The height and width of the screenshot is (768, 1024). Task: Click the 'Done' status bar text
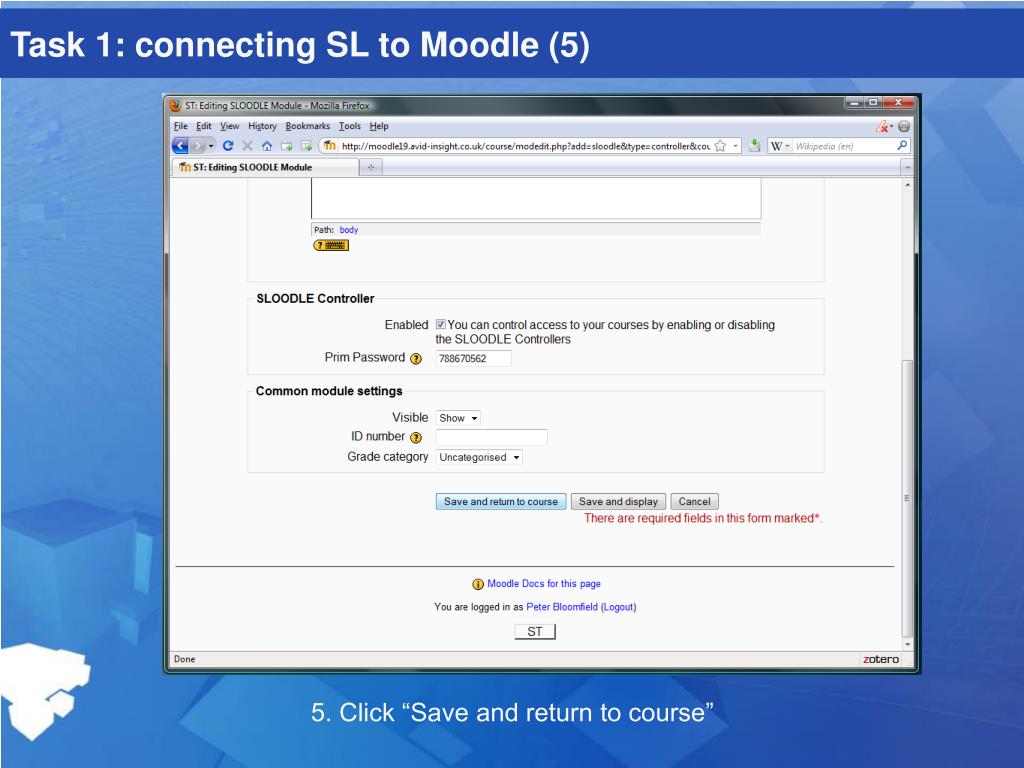[x=185, y=659]
